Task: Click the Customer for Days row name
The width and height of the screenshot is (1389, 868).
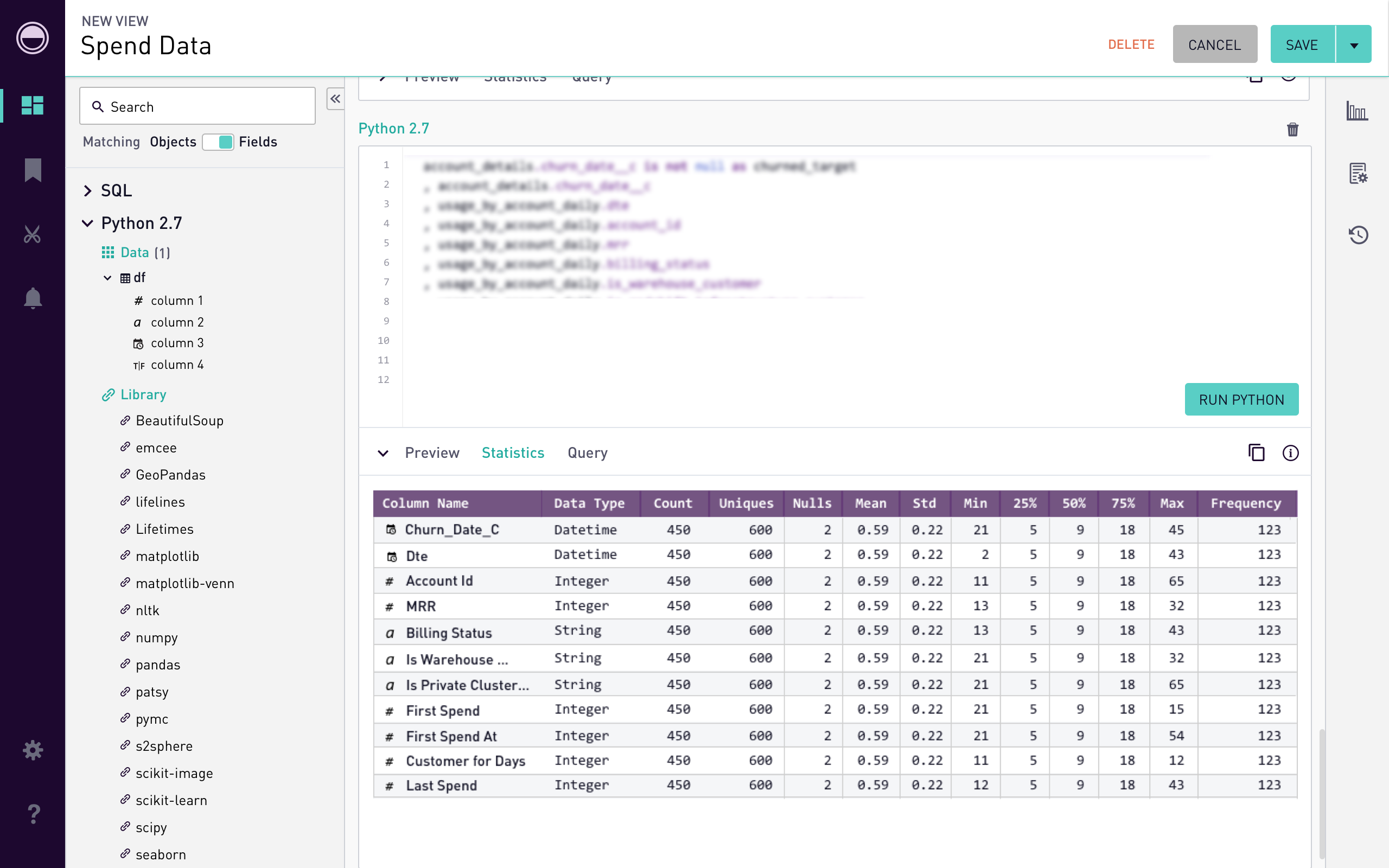Action: [466, 761]
